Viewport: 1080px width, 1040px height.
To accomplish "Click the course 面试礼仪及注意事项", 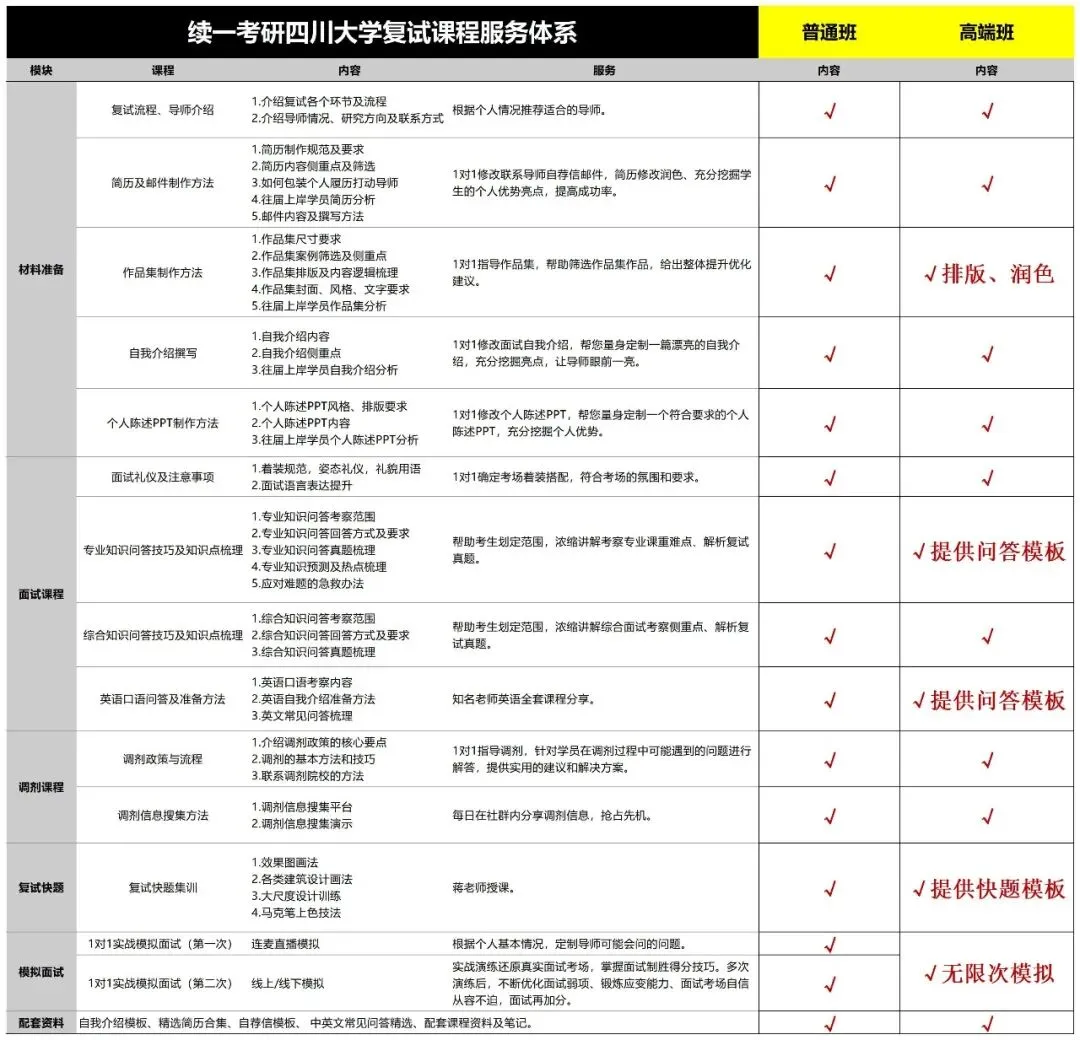I will (163, 477).
